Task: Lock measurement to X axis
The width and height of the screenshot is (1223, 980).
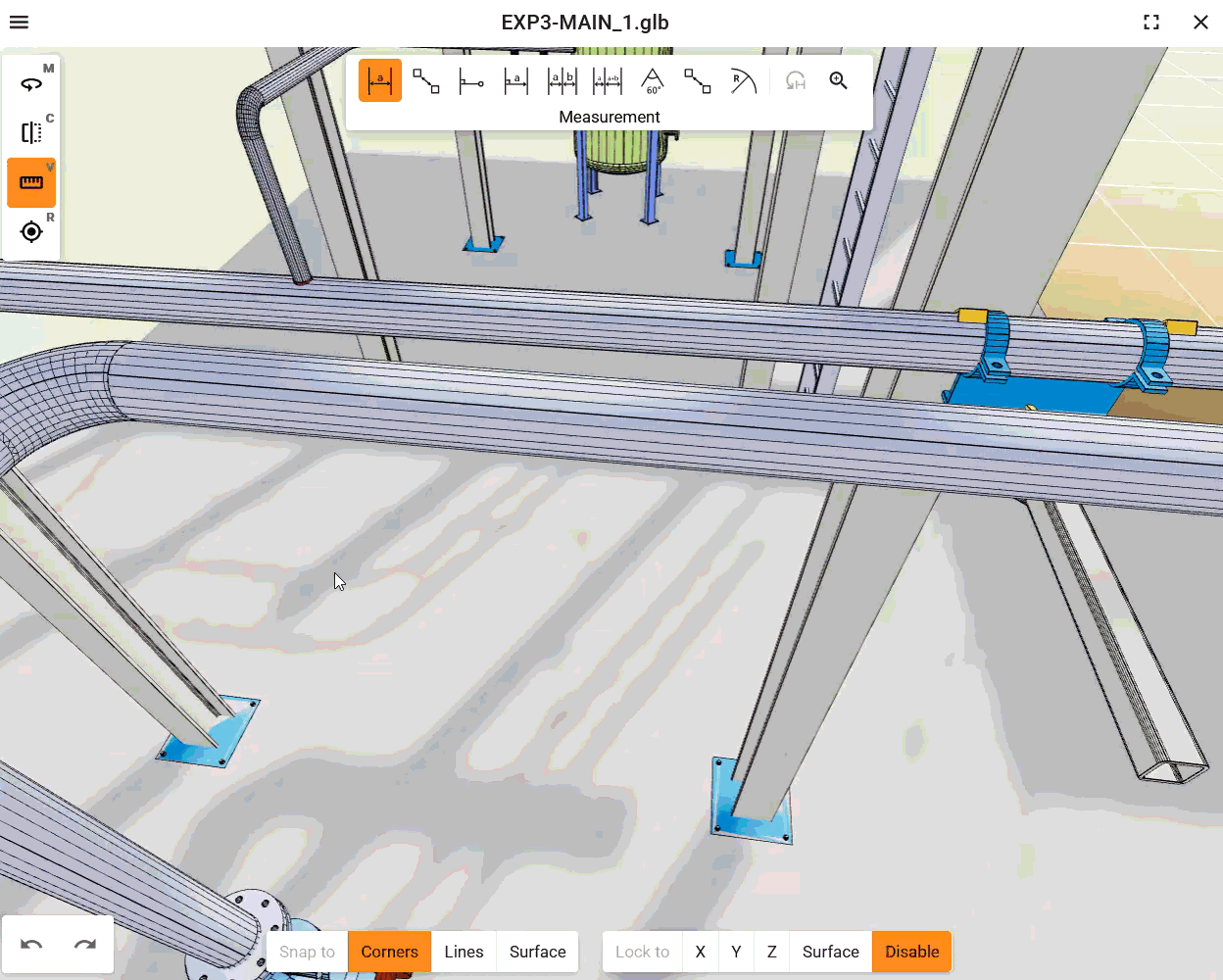Action: 700,952
